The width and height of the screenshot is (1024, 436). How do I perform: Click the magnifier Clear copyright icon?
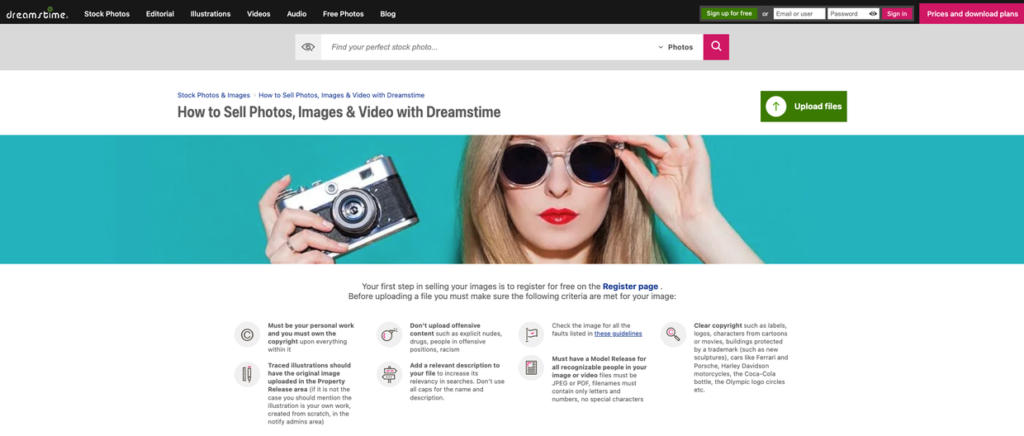point(673,334)
